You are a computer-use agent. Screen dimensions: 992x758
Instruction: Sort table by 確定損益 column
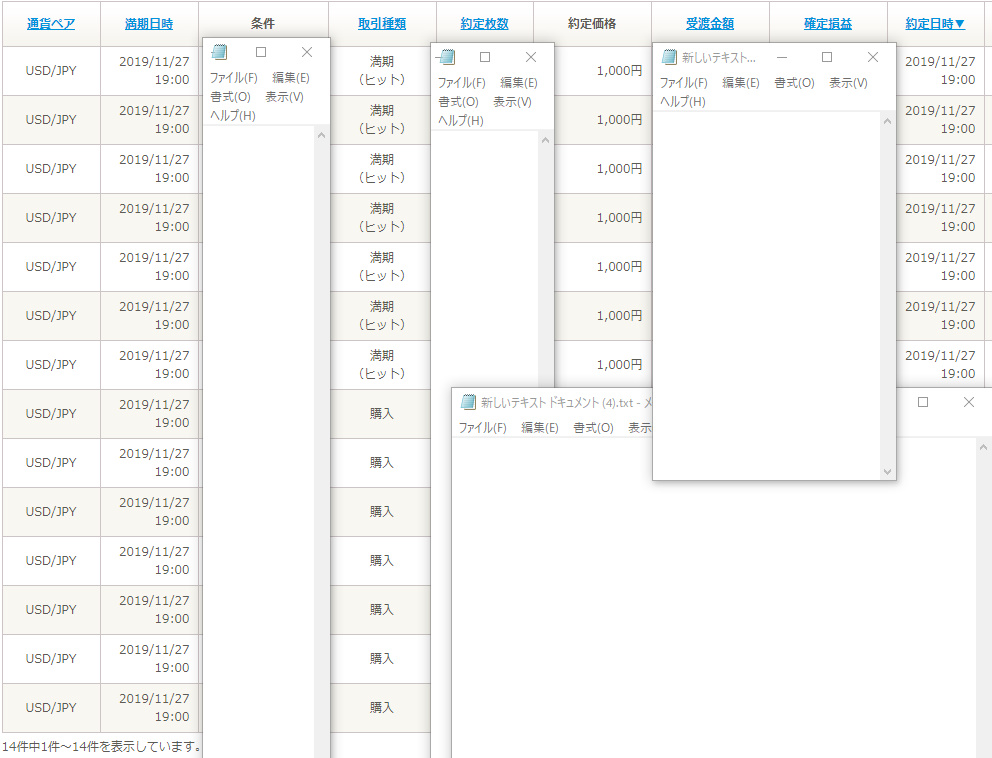[828, 24]
